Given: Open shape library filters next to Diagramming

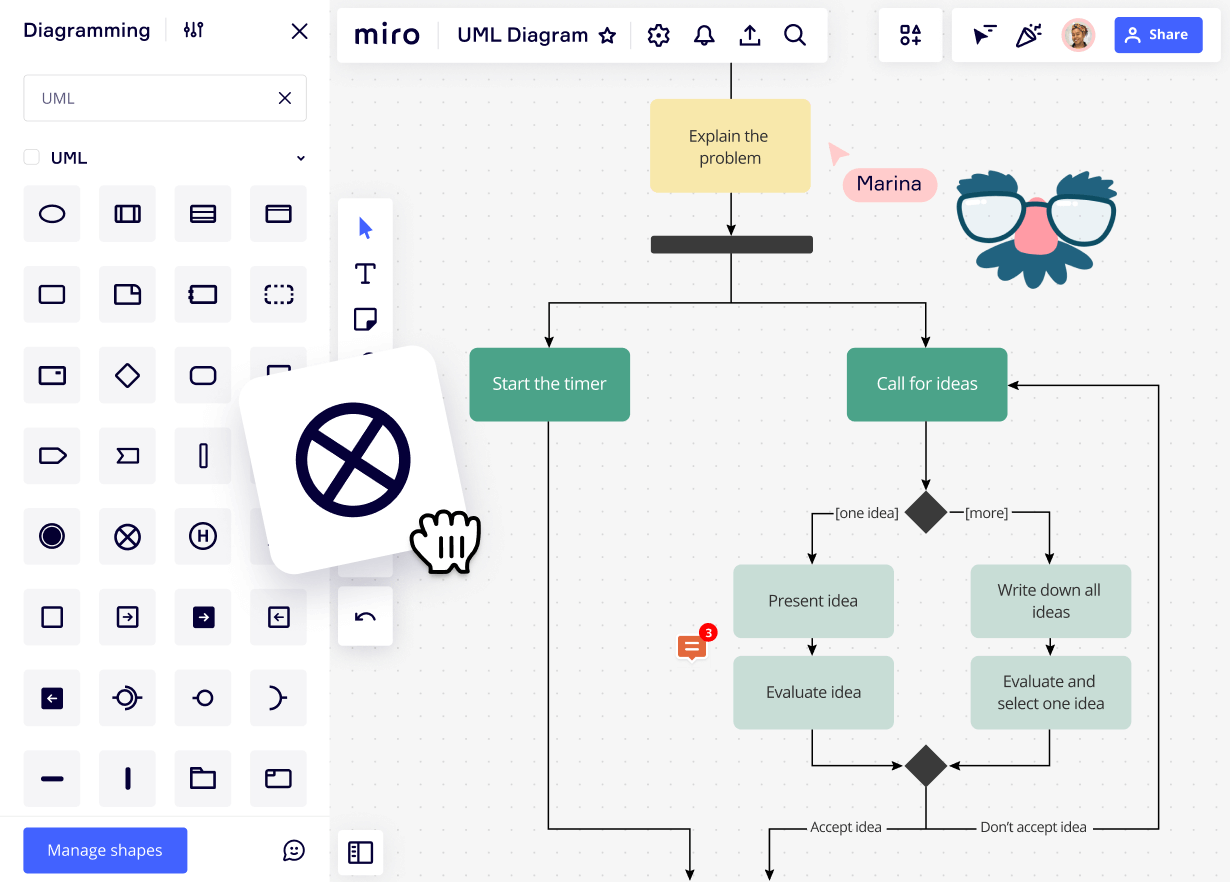Looking at the screenshot, I should pos(193,31).
